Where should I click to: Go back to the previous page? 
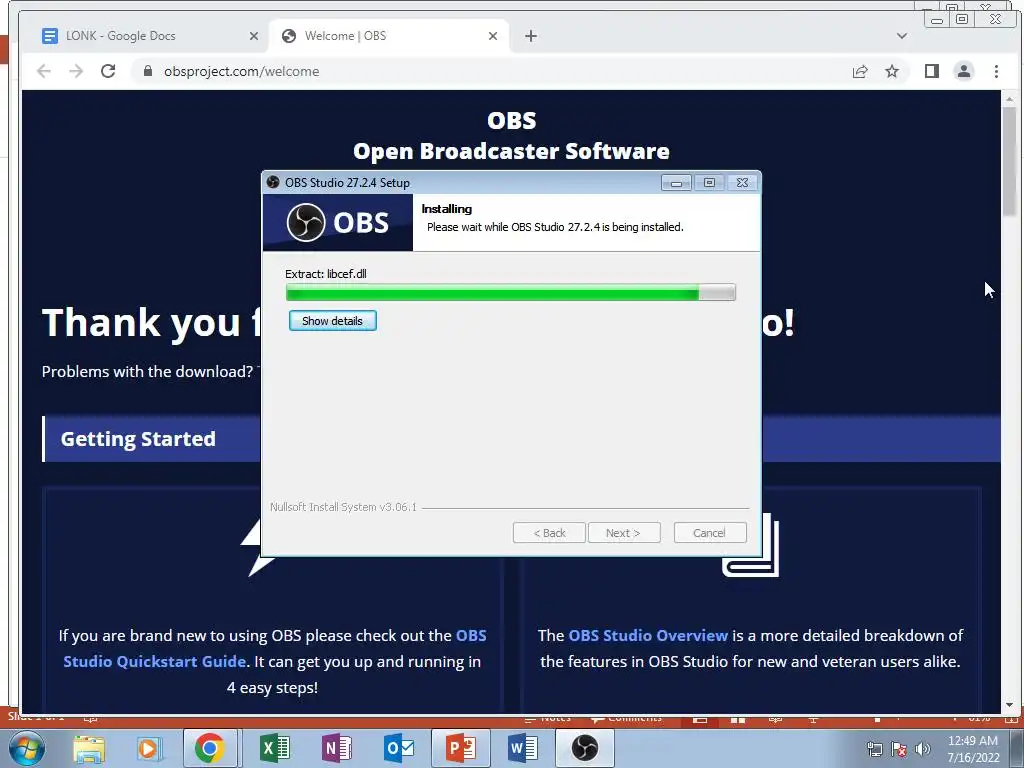pyautogui.click(x=44, y=71)
